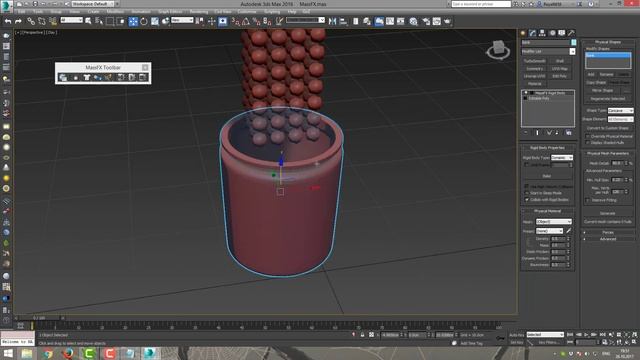This screenshot has width=640, height=360.
Task: Click the ViewCube in the viewport
Action: click(498, 49)
